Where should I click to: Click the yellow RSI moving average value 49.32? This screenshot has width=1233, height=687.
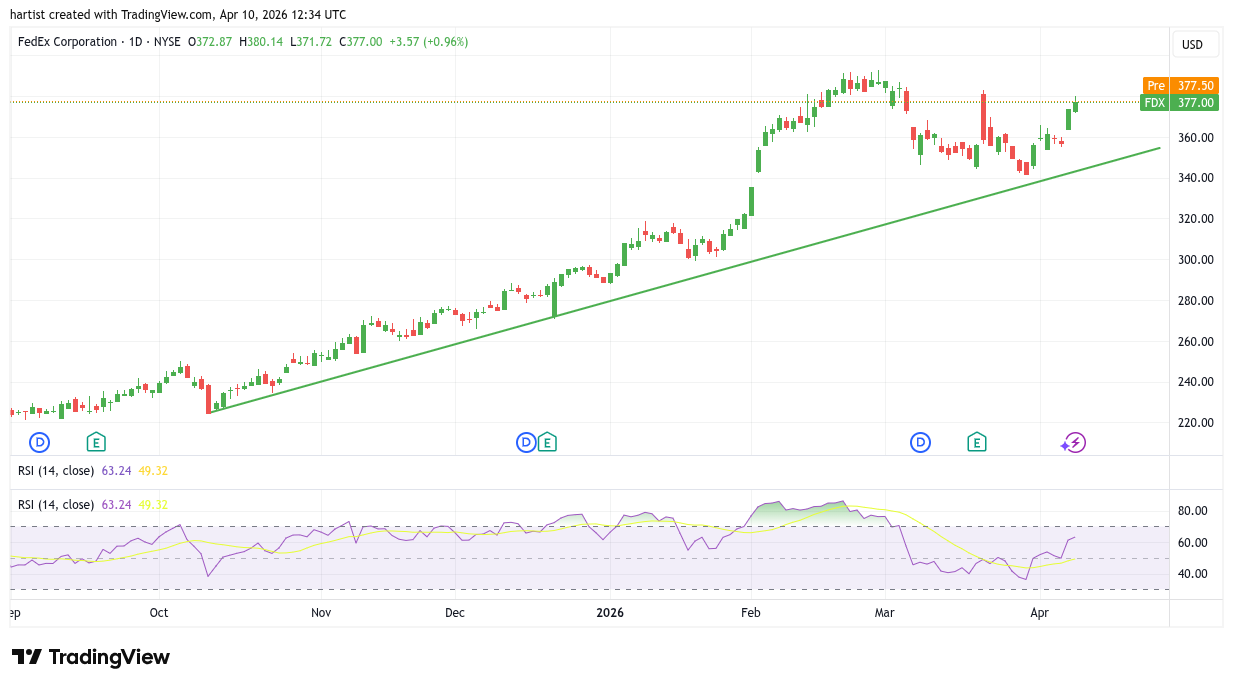click(154, 505)
